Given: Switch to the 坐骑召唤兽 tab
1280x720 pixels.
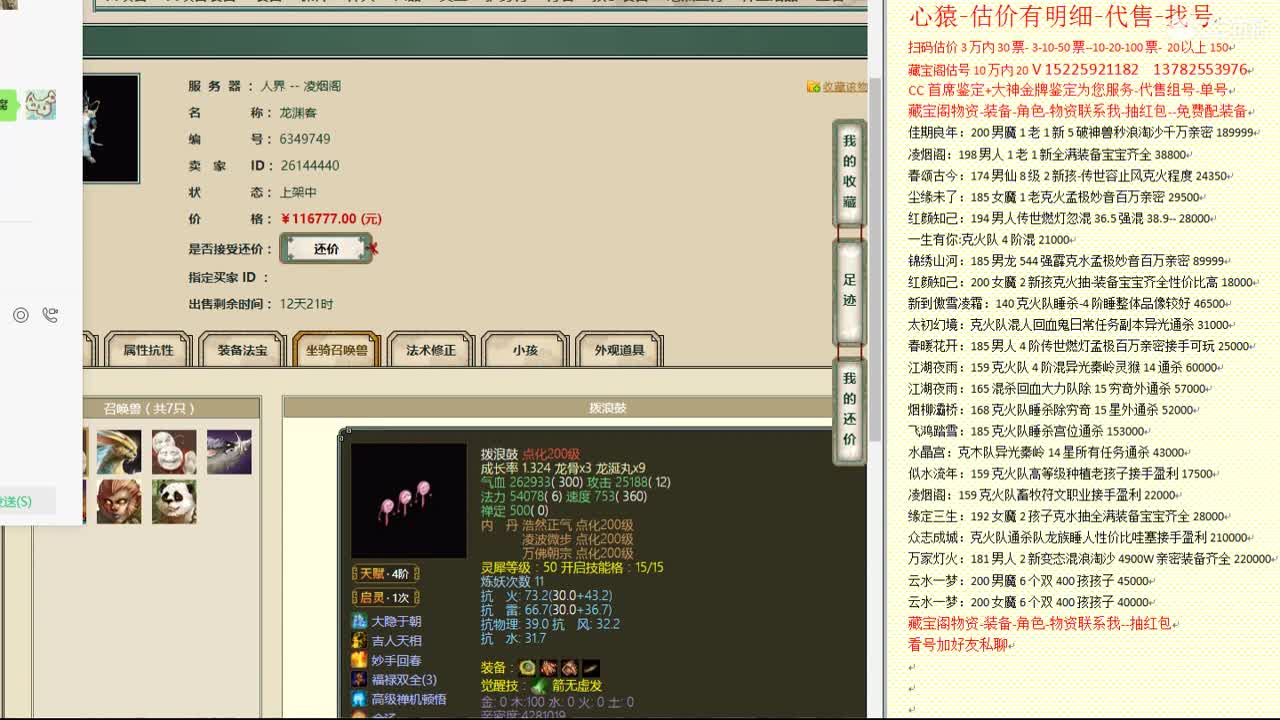Looking at the screenshot, I should [x=336, y=350].
